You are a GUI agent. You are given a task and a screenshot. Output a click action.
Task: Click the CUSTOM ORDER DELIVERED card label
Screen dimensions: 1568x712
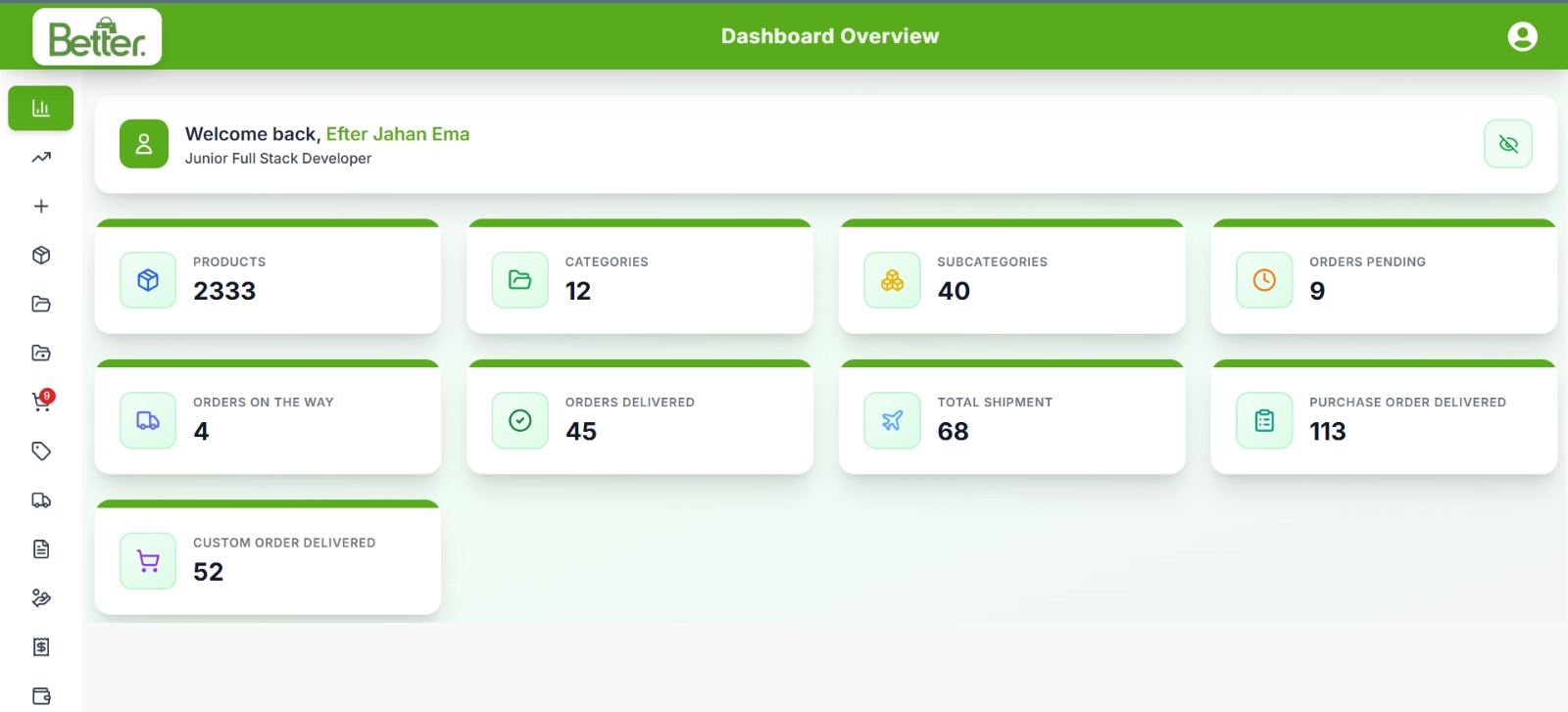(284, 543)
